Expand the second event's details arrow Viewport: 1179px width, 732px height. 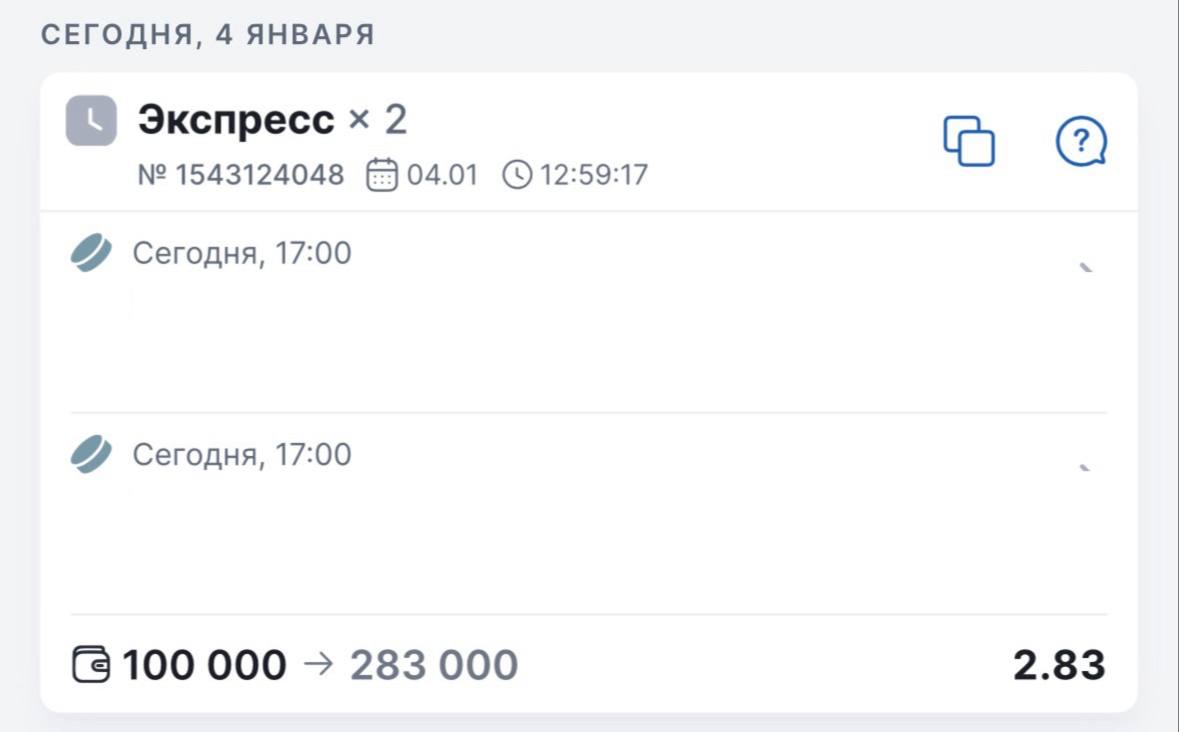1085,468
